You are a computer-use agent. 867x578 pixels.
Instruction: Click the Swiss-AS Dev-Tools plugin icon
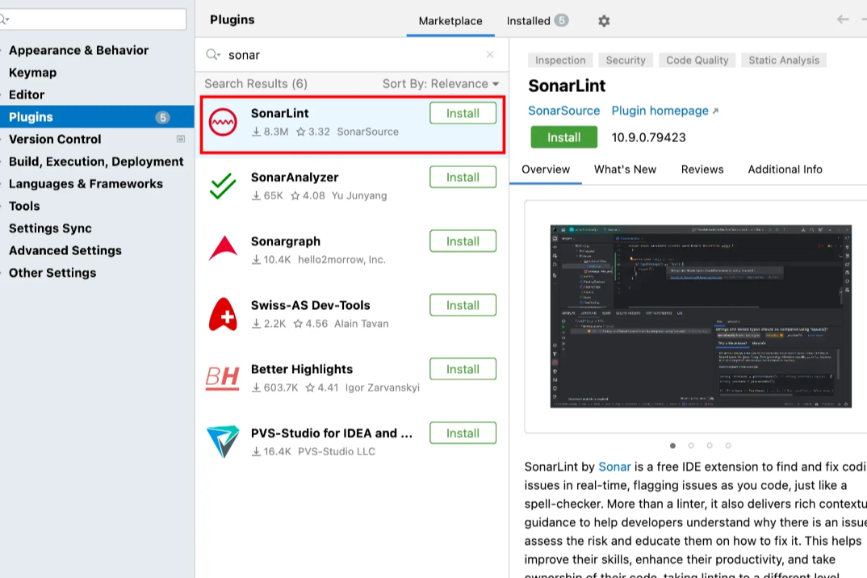[x=223, y=314]
